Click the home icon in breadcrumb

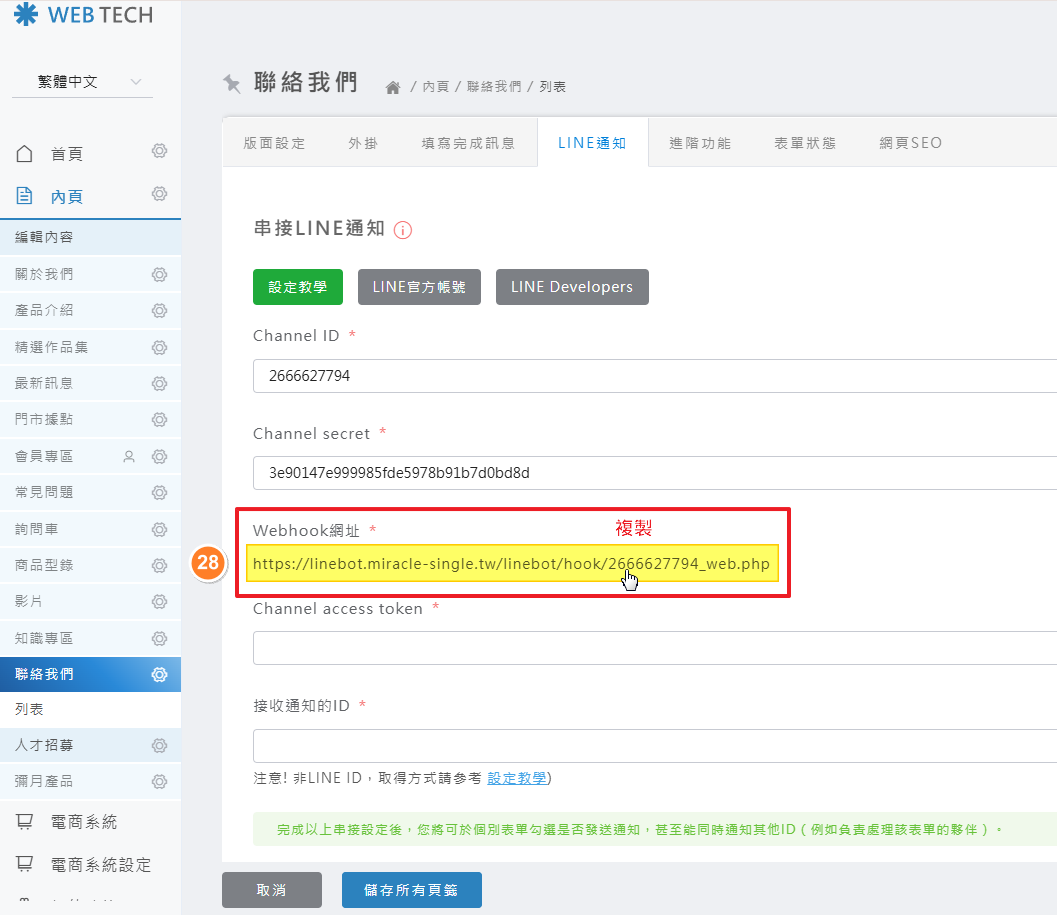(393, 87)
